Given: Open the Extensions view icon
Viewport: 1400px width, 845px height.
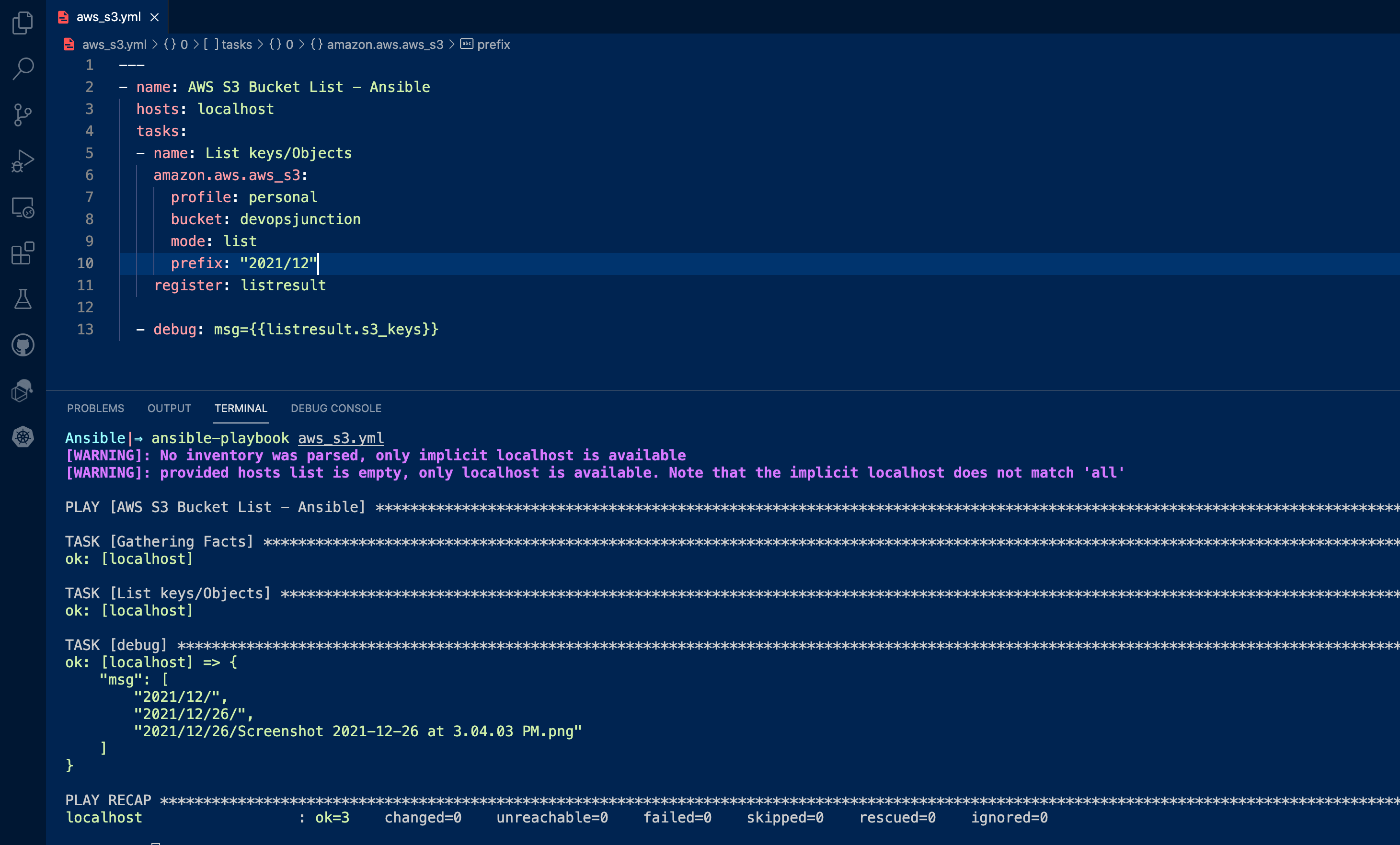Looking at the screenshot, I should tap(22, 254).
